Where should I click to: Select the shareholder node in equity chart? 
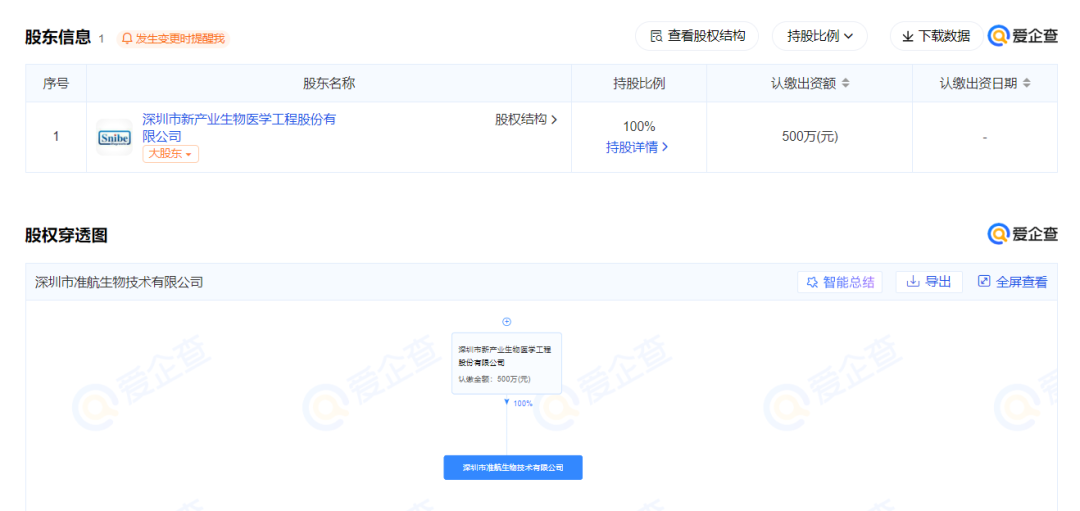tap(506, 363)
